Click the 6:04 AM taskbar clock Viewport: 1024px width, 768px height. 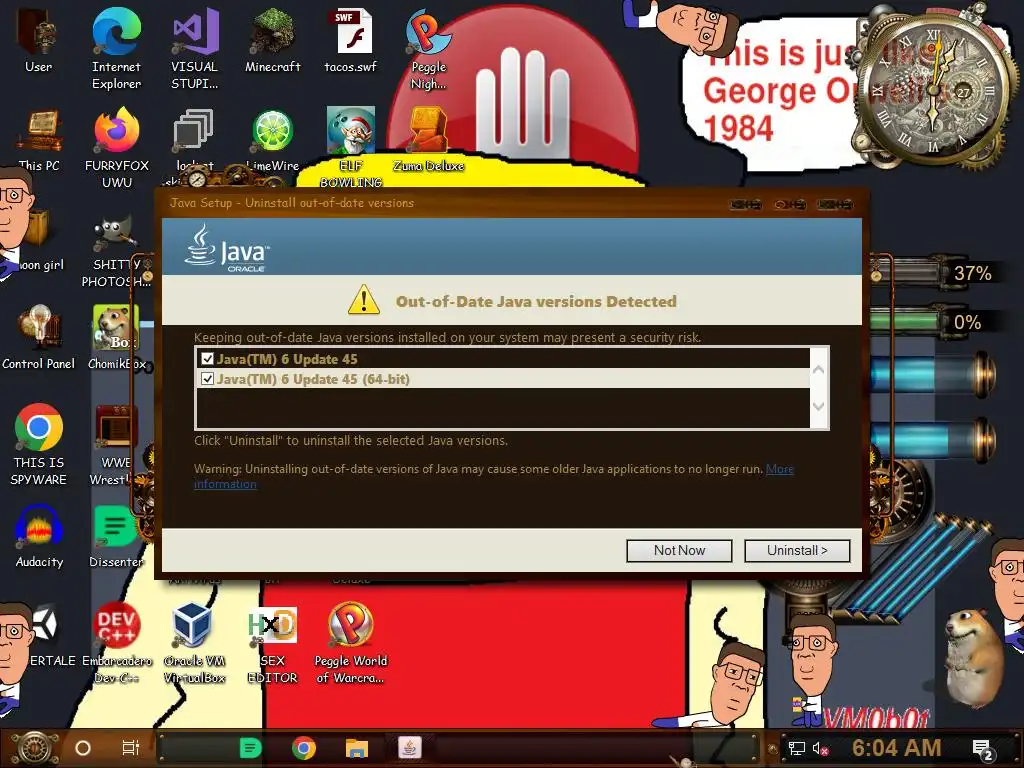[x=896, y=748]
